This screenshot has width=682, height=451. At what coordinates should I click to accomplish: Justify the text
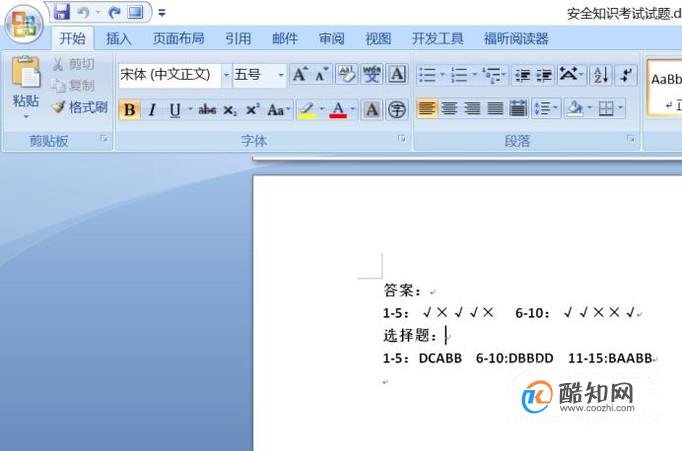495,109
